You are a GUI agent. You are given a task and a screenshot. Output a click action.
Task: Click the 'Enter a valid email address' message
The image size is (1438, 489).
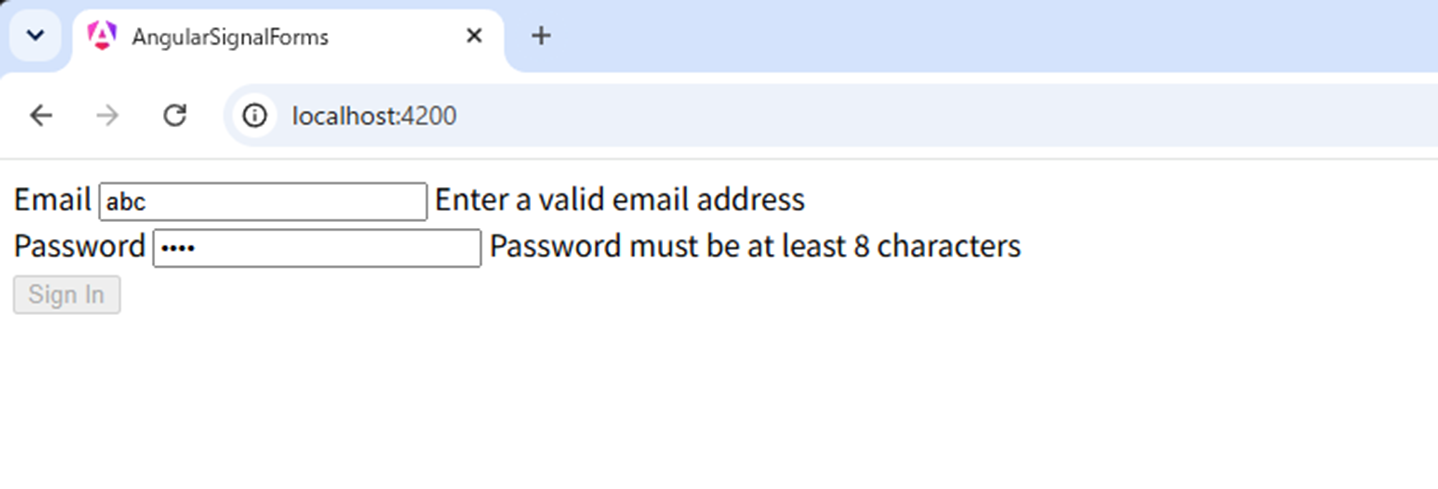click(620, 200)
